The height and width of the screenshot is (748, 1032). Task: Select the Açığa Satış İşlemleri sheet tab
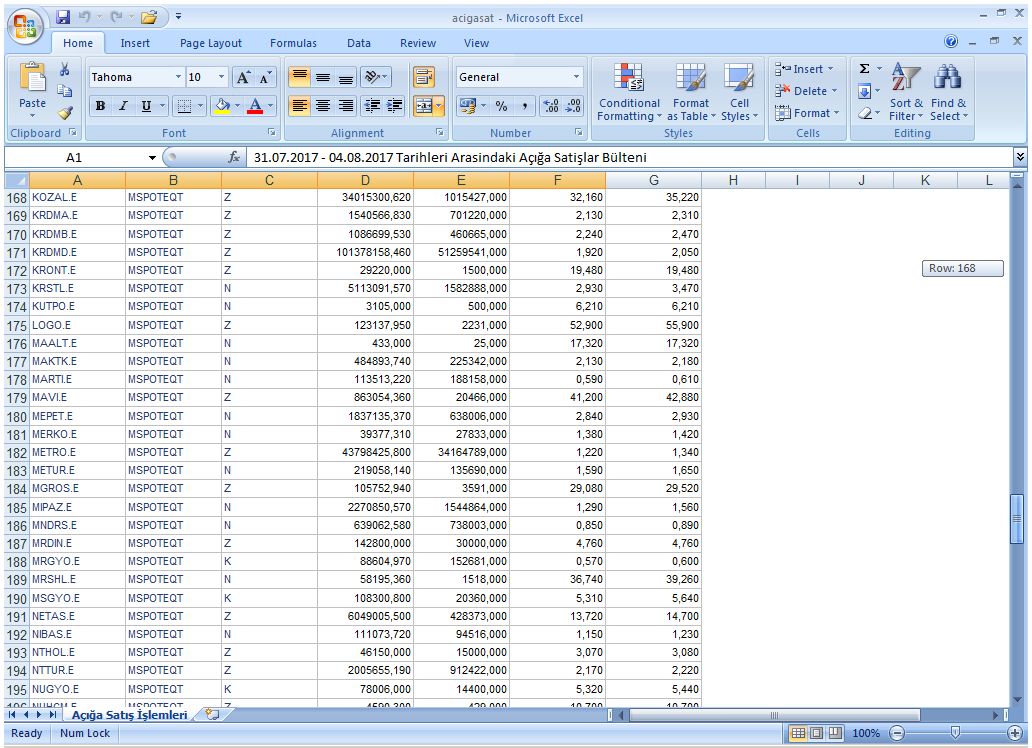[130, 714]
